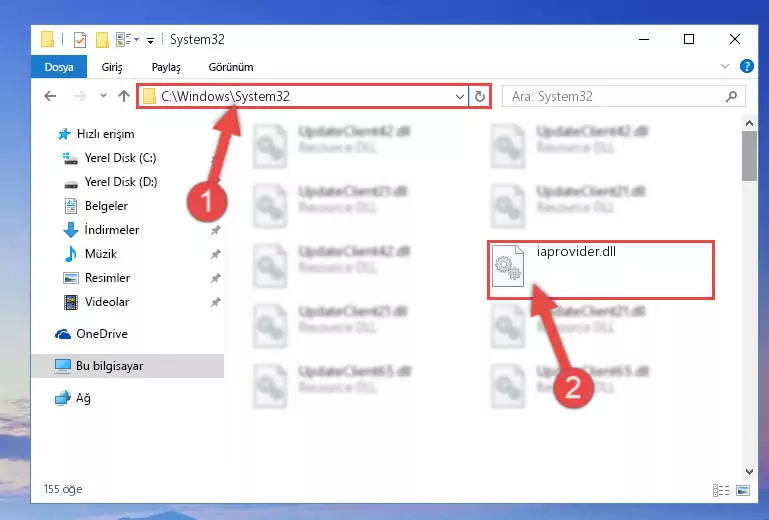Image resolution: width=769 pixels, height=520 pixels.
Task: Click the scrollbar down arrow
Action: pyautogui.click(x=749, y=472)
